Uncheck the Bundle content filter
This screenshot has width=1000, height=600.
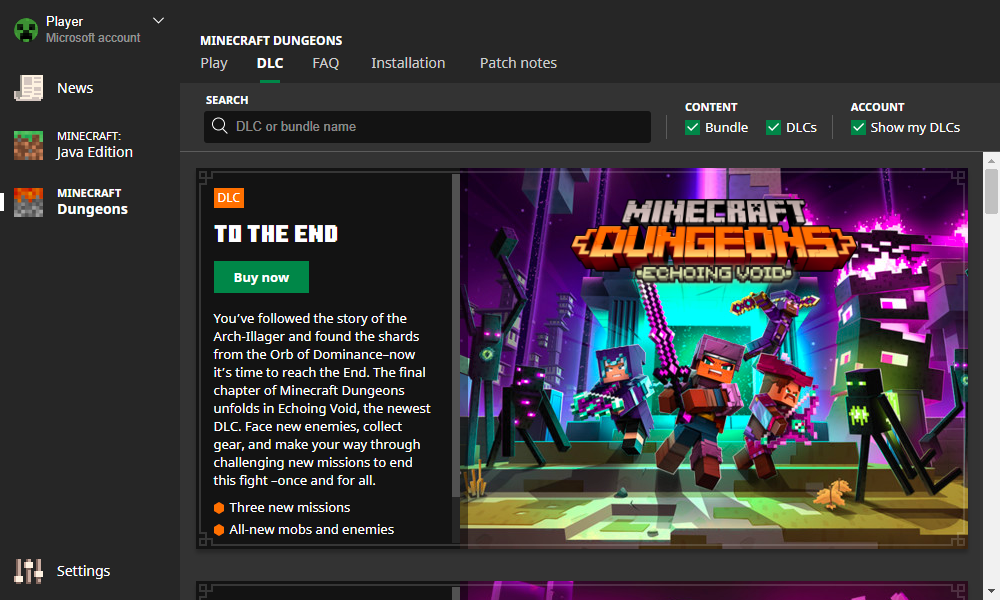tap(692, 128)
